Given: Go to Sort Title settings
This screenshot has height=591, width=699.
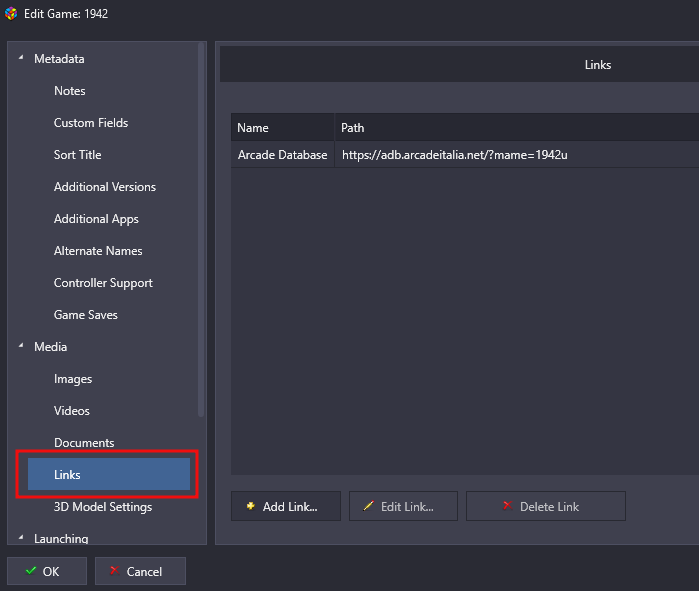Looking at the screenshot, I should (78, 155).
